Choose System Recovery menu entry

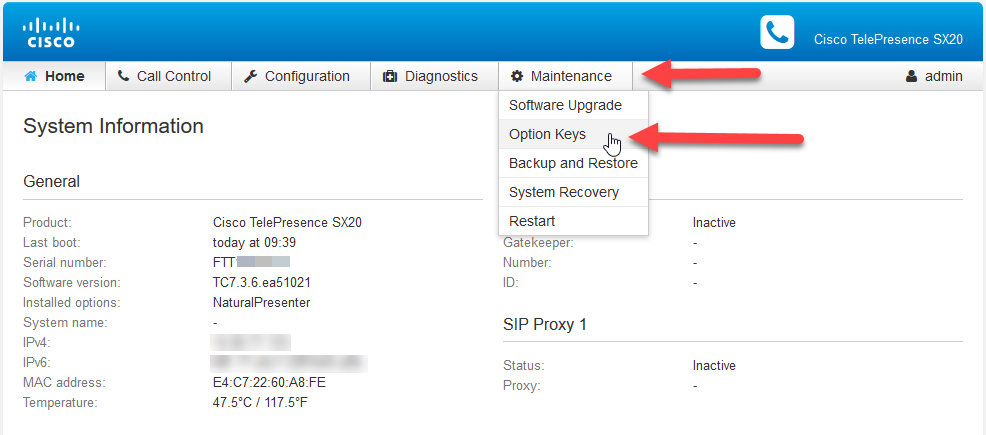click(573, 192)
